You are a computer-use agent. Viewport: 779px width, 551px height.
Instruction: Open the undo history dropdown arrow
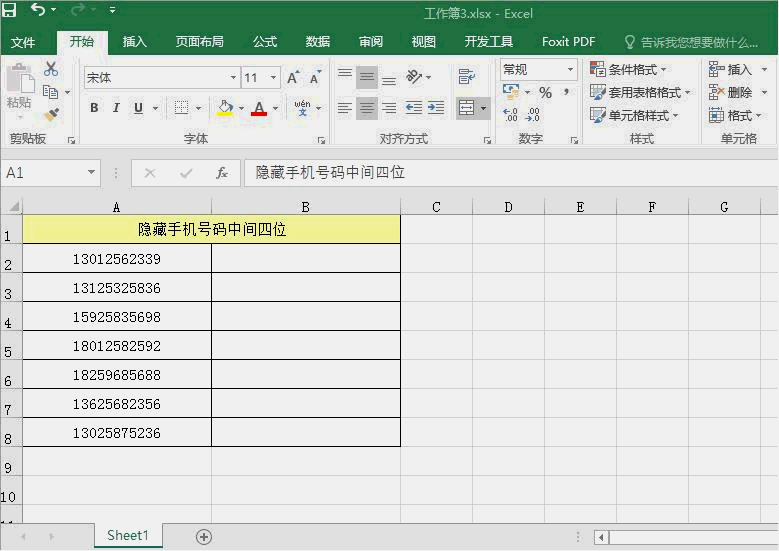coord(53,9)
